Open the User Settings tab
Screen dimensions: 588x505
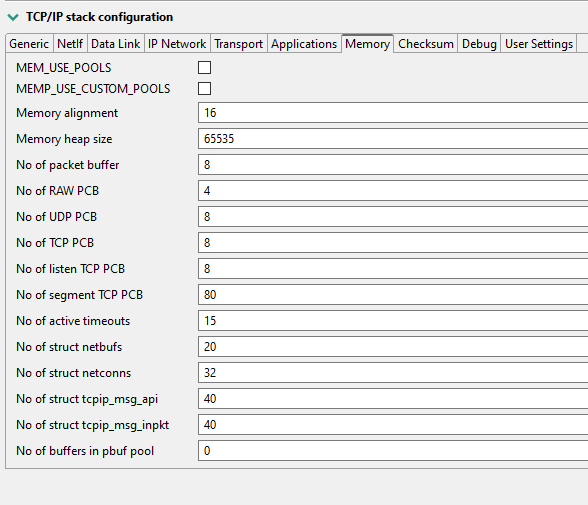(x=539, y=44)
